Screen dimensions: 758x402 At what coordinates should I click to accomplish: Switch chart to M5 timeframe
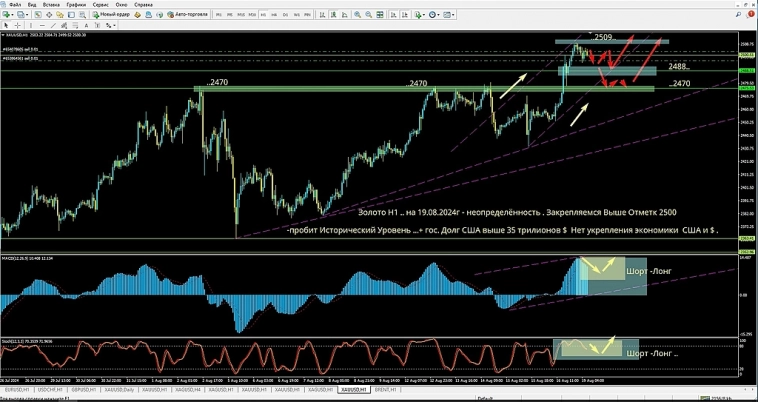pyautogui.click(x=230, y=14)
